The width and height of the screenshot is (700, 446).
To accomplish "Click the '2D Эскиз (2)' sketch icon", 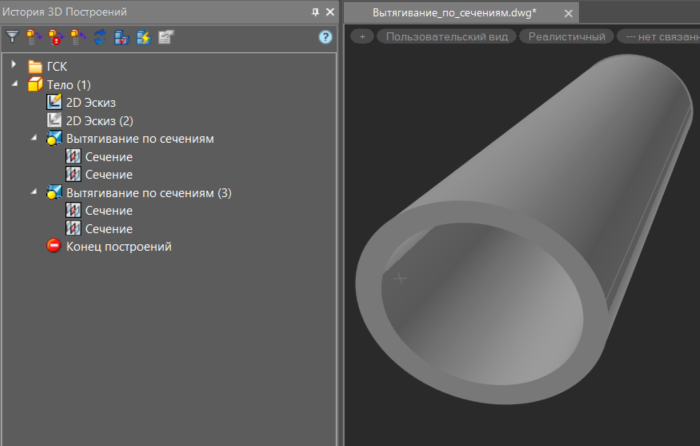I will tap(53, 120).
